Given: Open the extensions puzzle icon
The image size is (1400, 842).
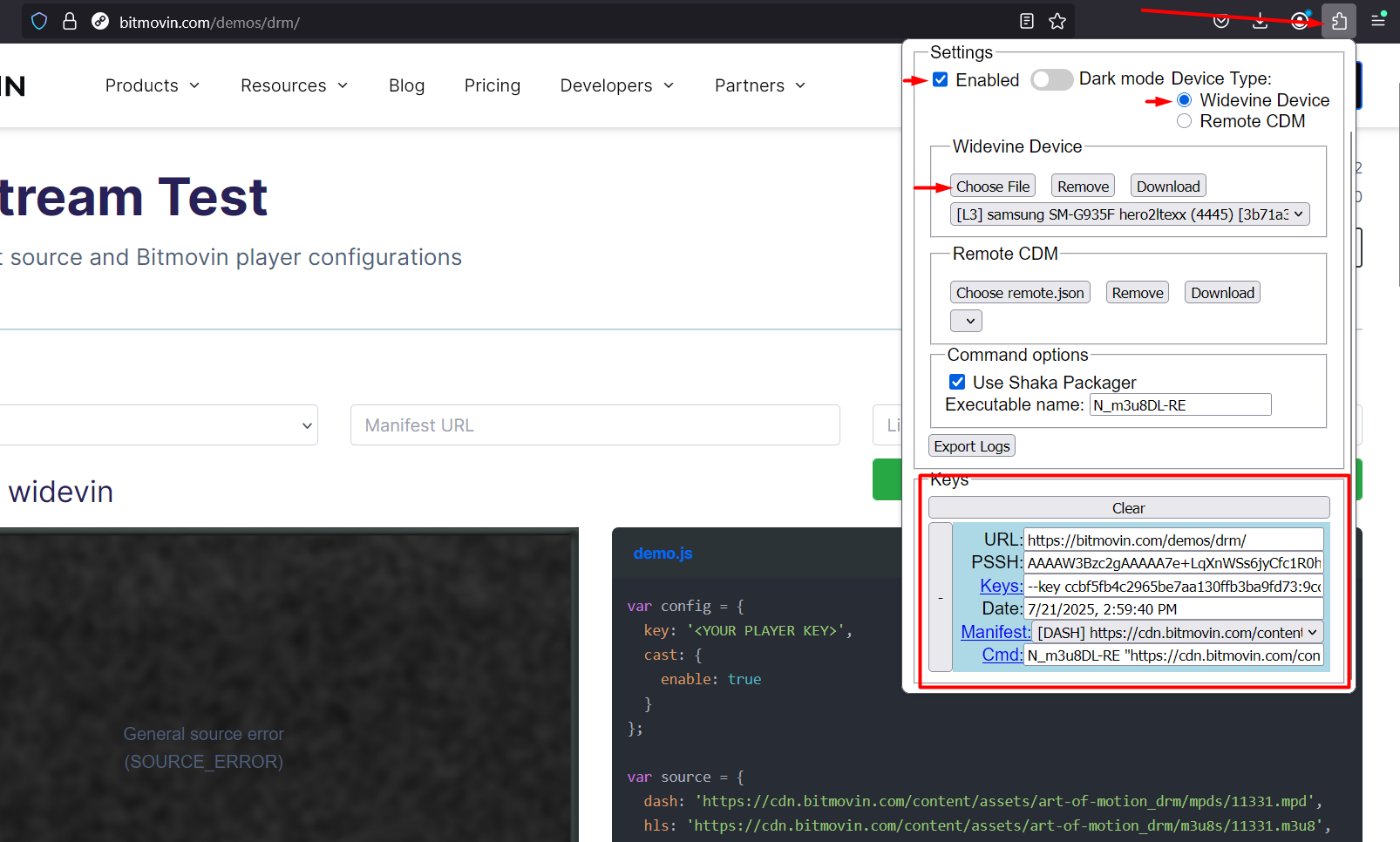Looking at the screenshot, I should 1339,21.
